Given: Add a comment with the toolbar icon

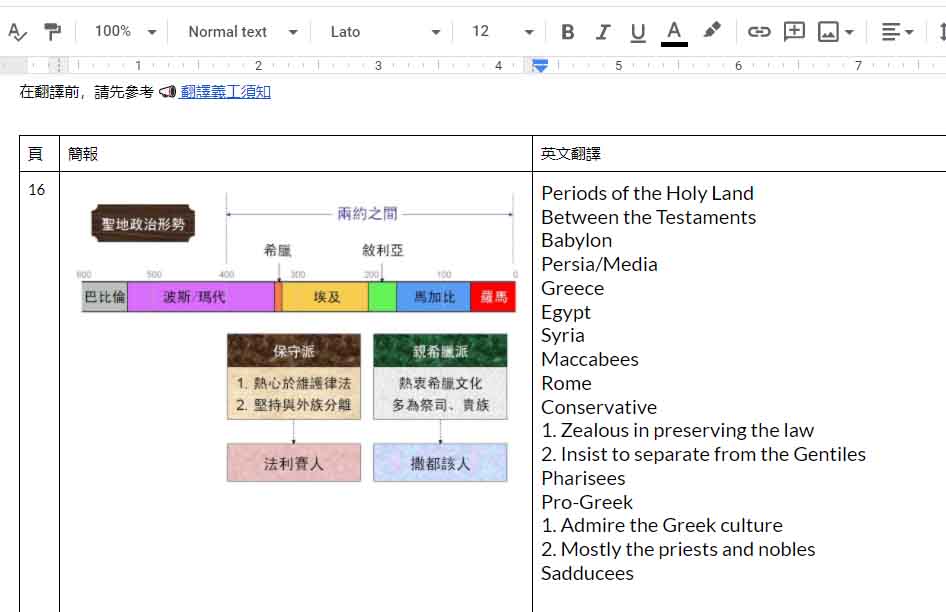Looking at the screenshot, I should coord(794,31).
